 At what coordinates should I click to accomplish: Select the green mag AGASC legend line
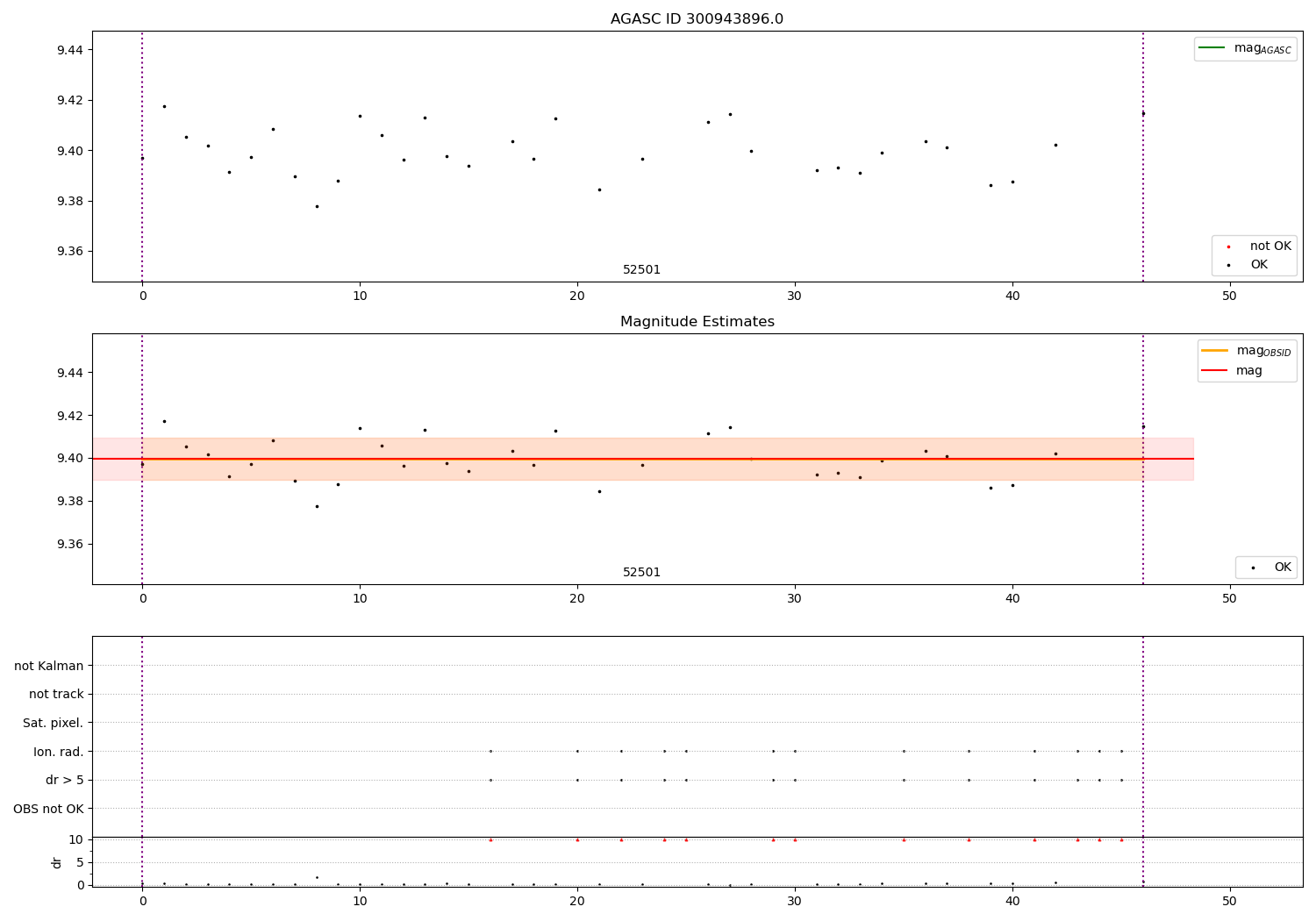[1212, 48]
